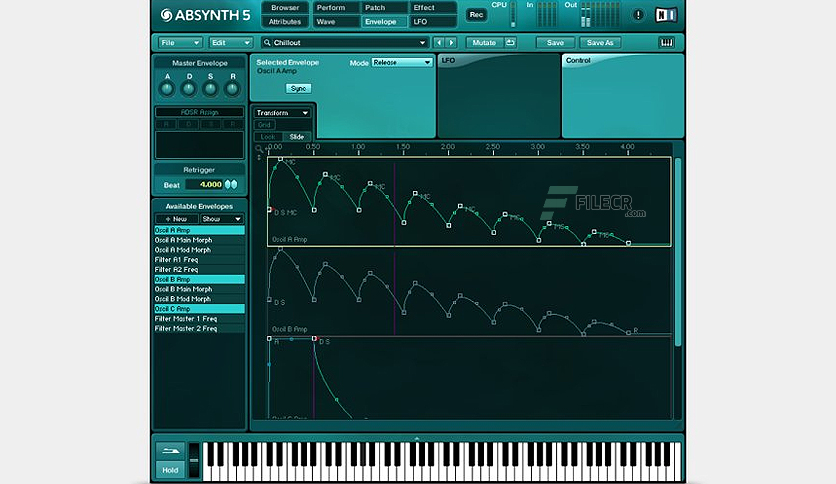Viewport: 836px width, 484px height.
Task: Click the mod wheel strip by keyboard
Action: [x=194, y=459]
